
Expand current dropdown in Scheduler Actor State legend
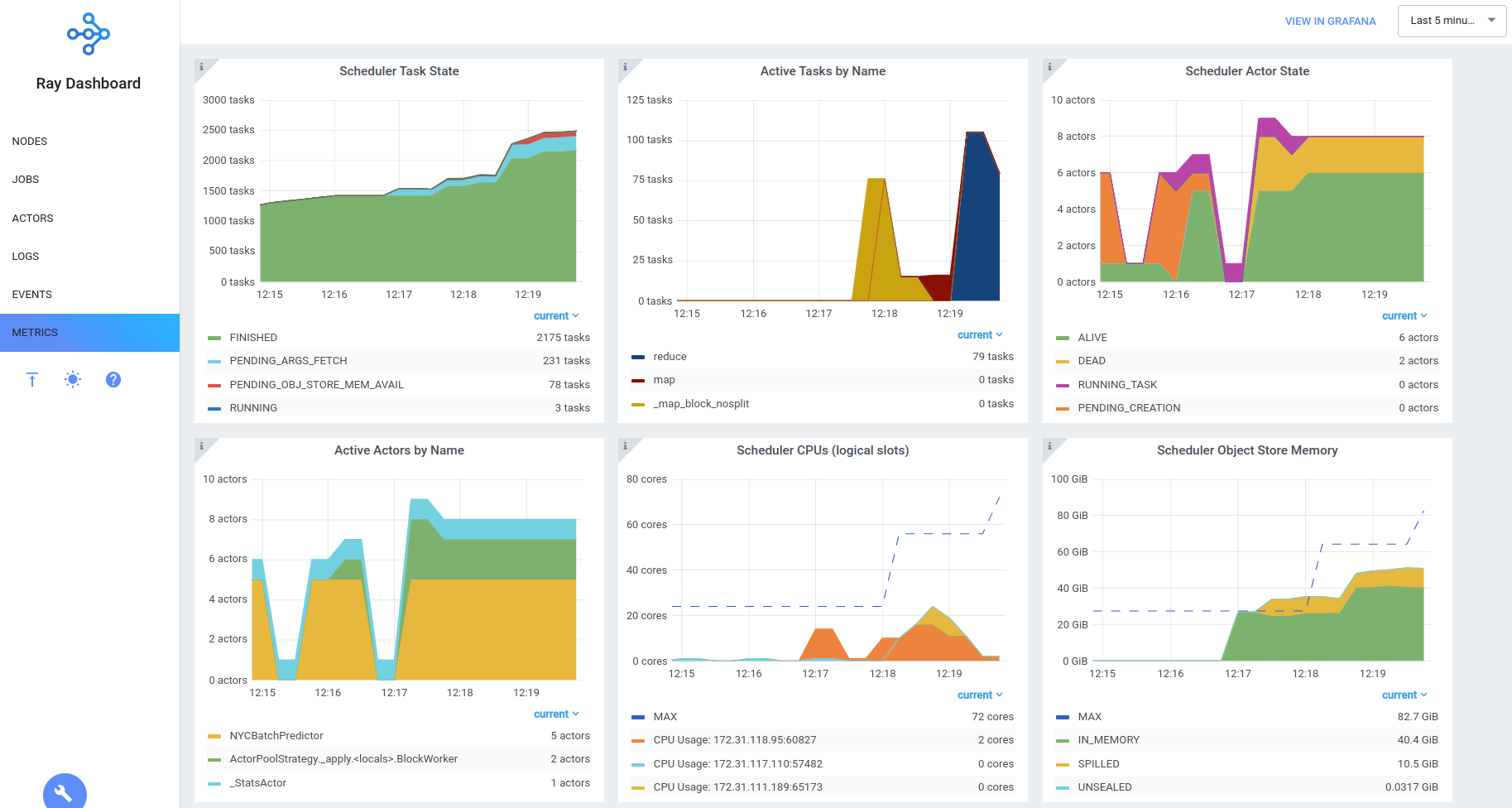(1404, 316)
